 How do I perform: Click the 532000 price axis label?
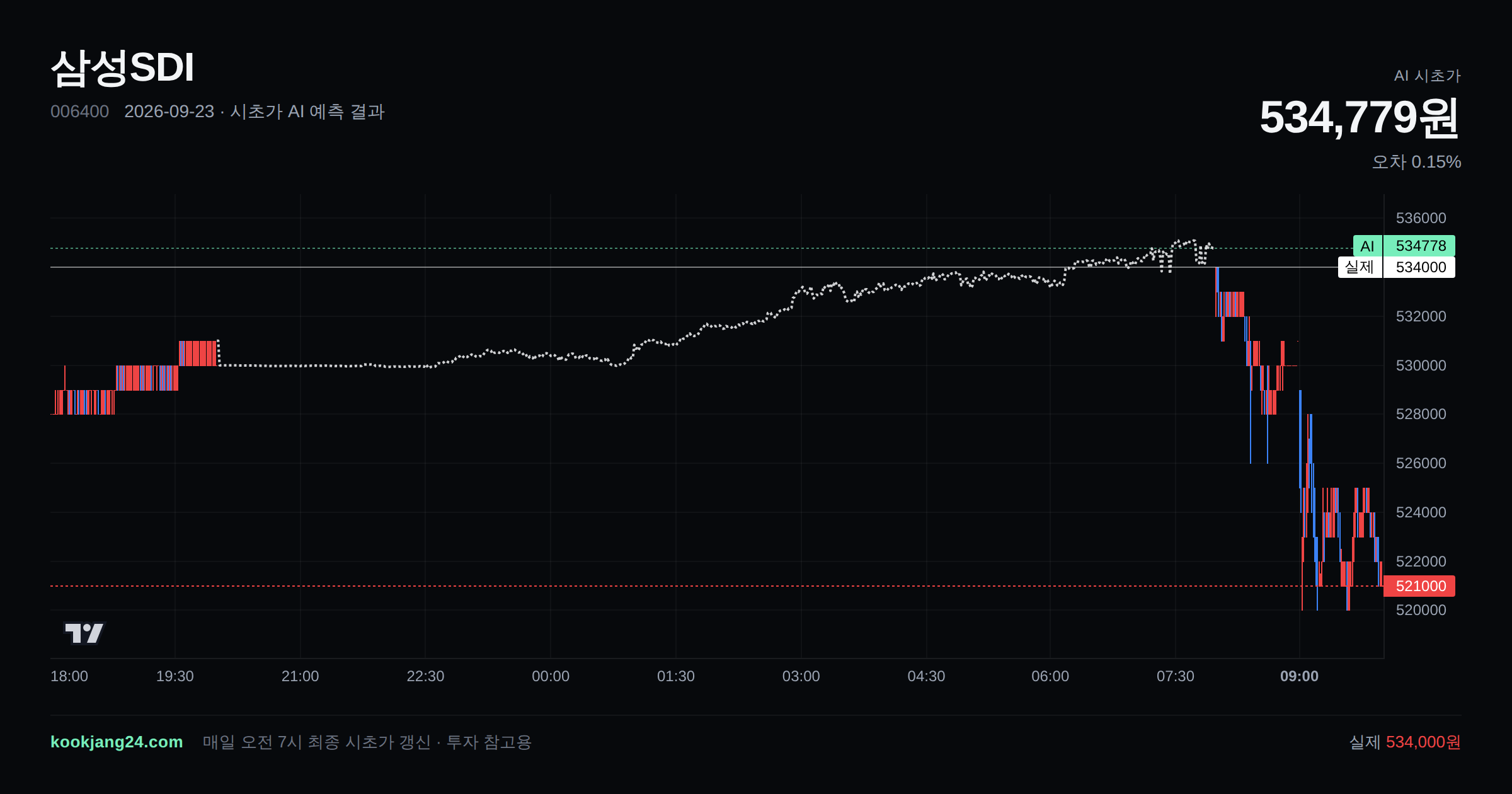(x=1421, y=316)
